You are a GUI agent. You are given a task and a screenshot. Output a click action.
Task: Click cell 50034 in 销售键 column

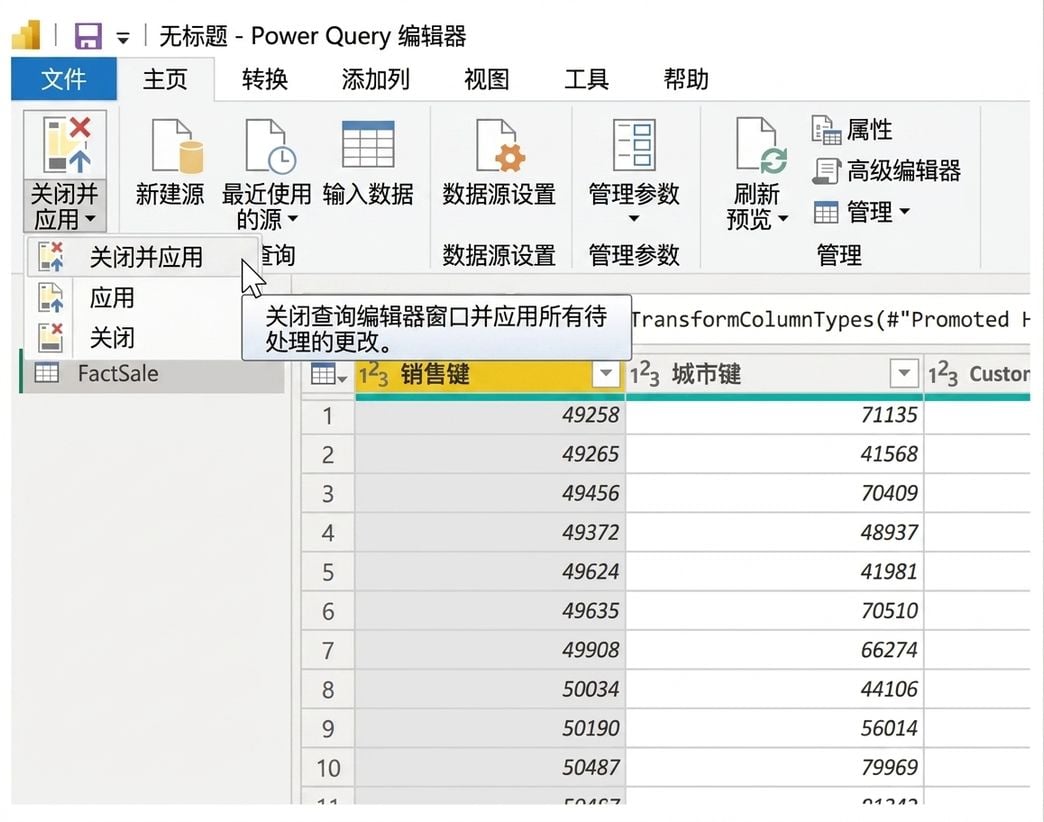pos(490,690)
